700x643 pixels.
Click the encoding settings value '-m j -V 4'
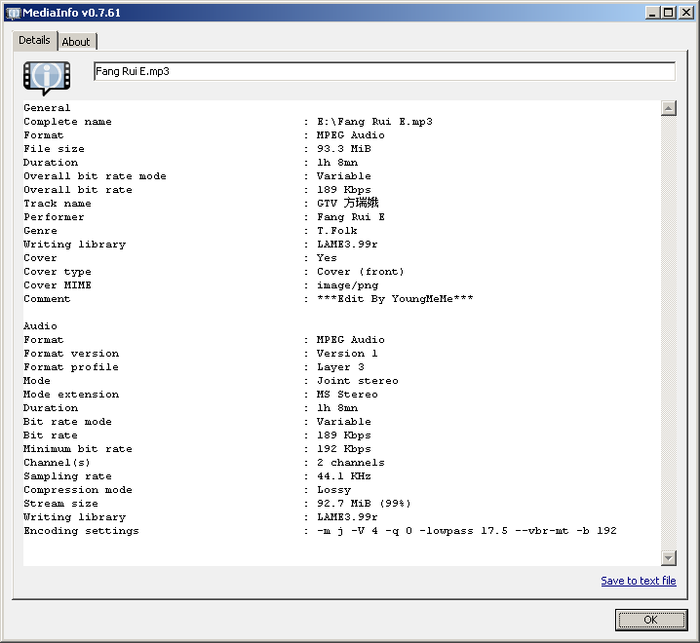(x=347, y=531)
